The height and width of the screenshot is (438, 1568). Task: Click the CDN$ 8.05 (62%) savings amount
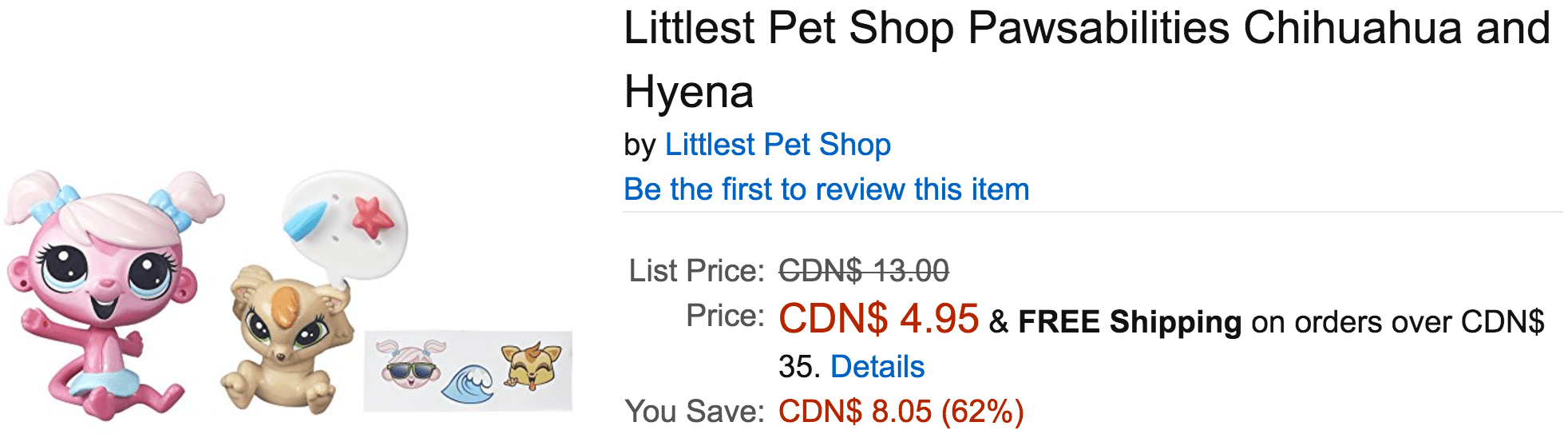pos(901,412)
